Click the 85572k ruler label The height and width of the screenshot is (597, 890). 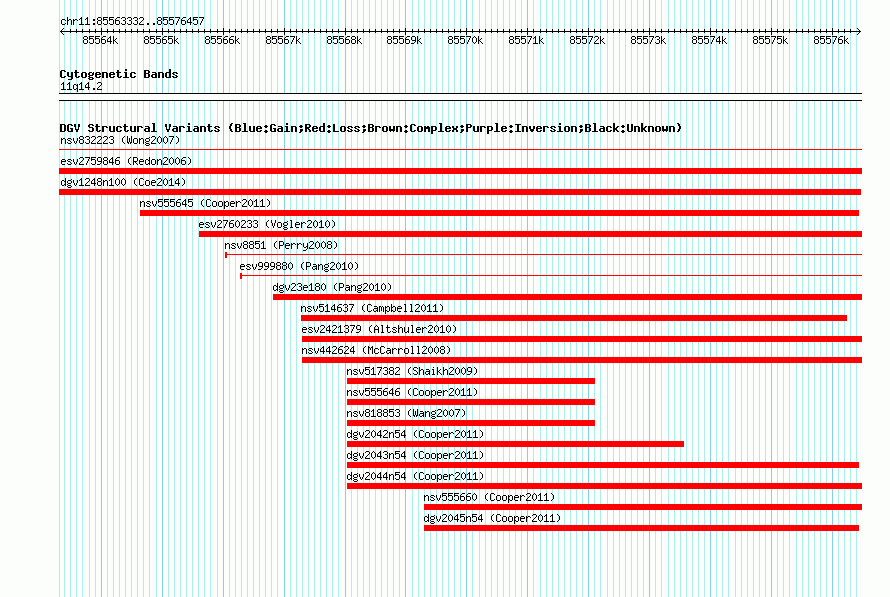(x=587, y=40)
